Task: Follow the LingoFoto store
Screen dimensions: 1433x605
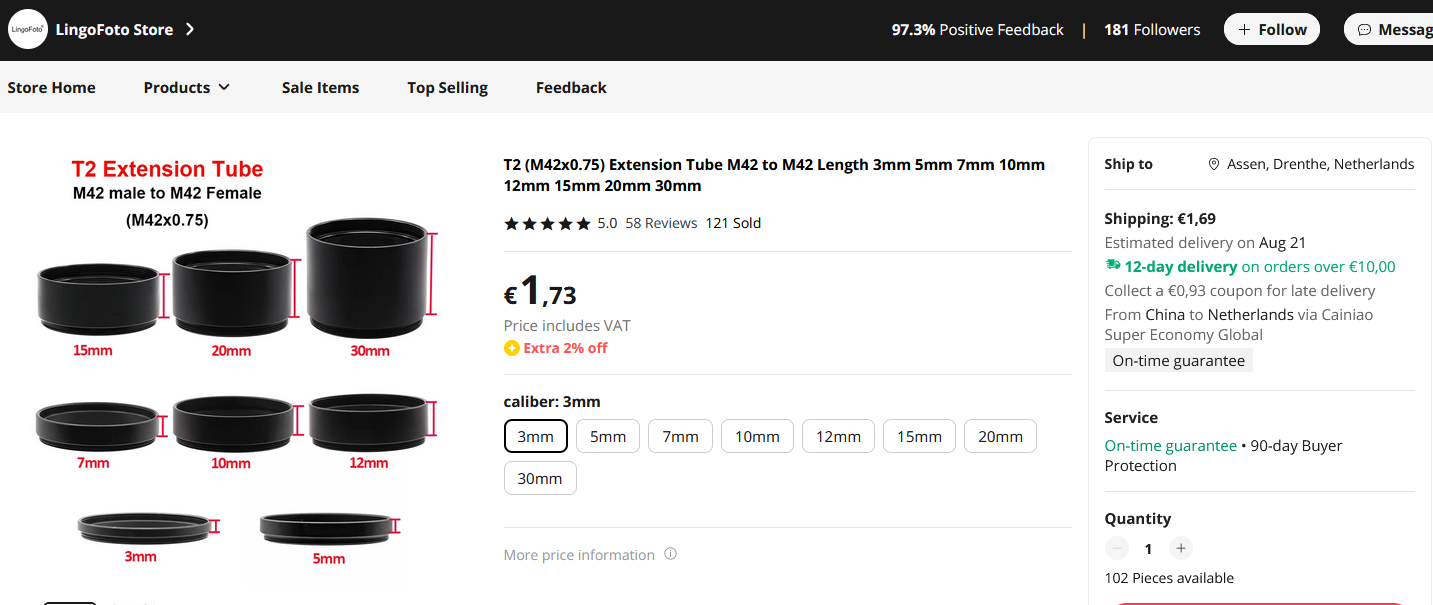Action: (1272, 29)
